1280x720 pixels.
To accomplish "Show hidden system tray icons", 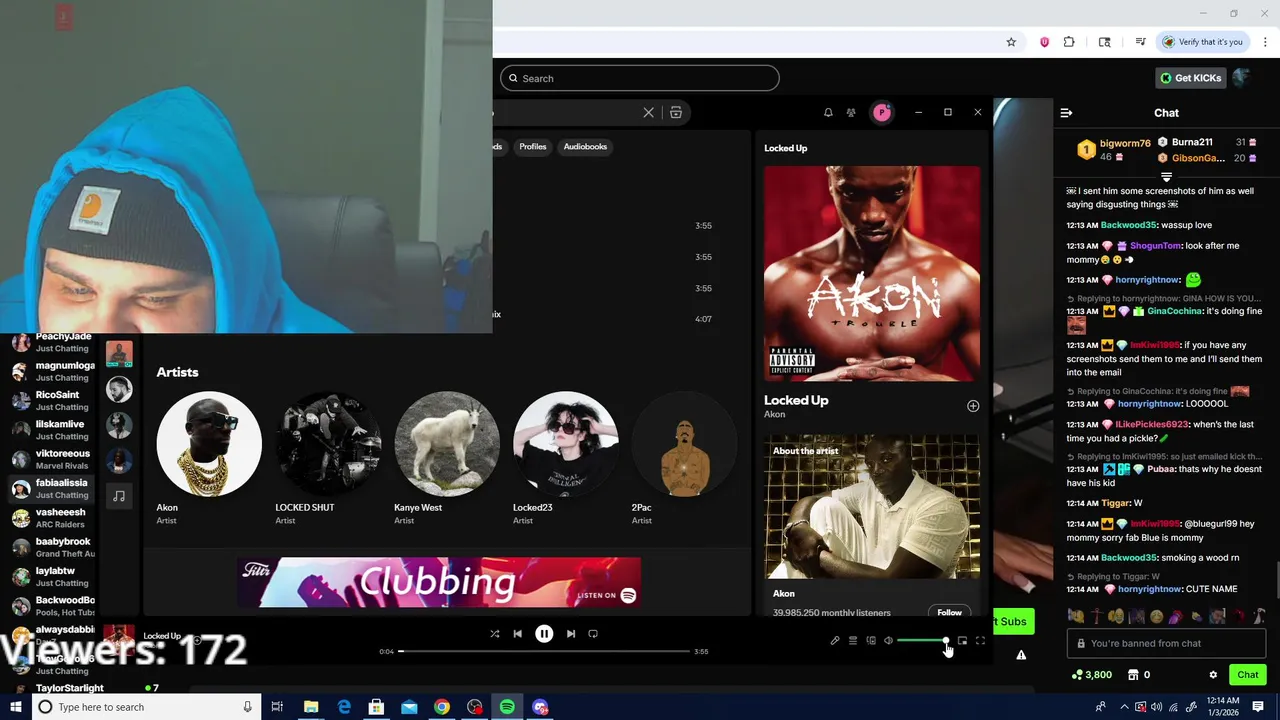I will click(1123, 707).
